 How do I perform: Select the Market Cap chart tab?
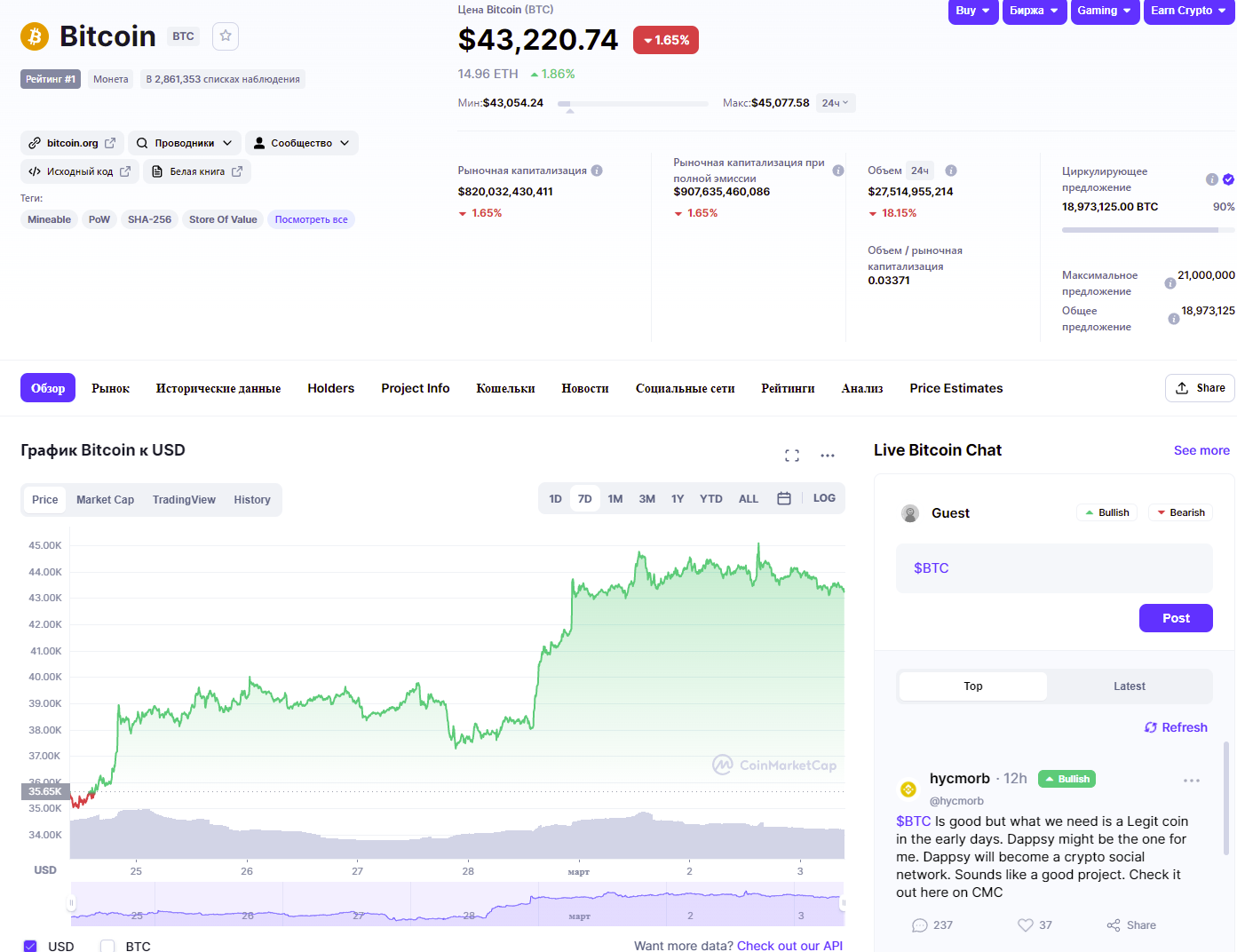pyautogui.click(x=105, y=500)
